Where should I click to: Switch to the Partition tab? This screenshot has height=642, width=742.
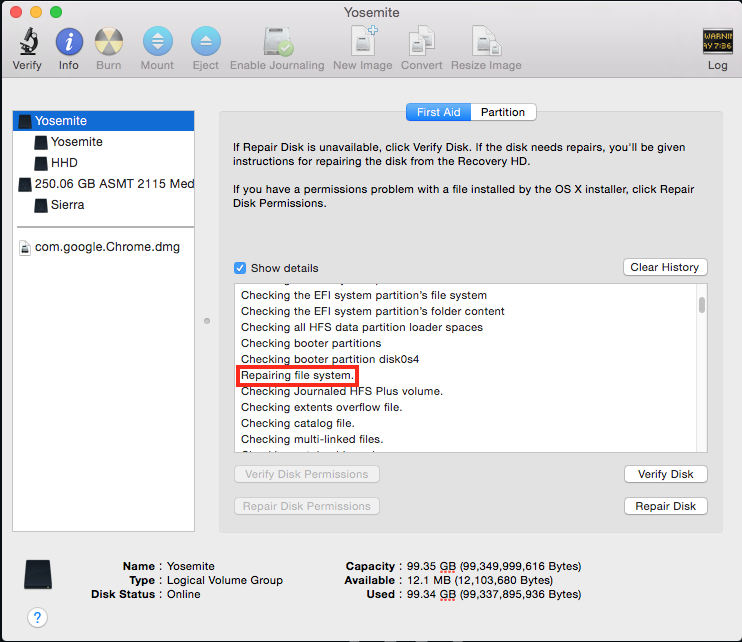coord(503,112)
